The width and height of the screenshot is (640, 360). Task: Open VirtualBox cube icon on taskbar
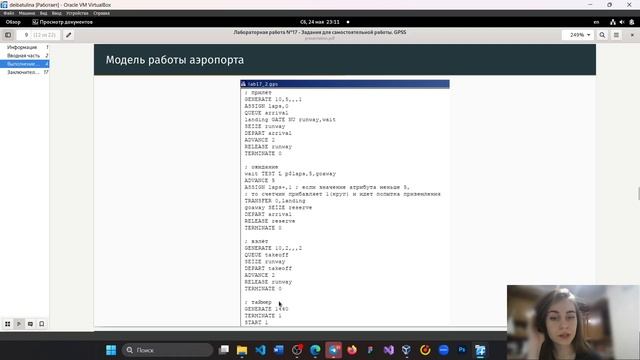pos(407,350)
